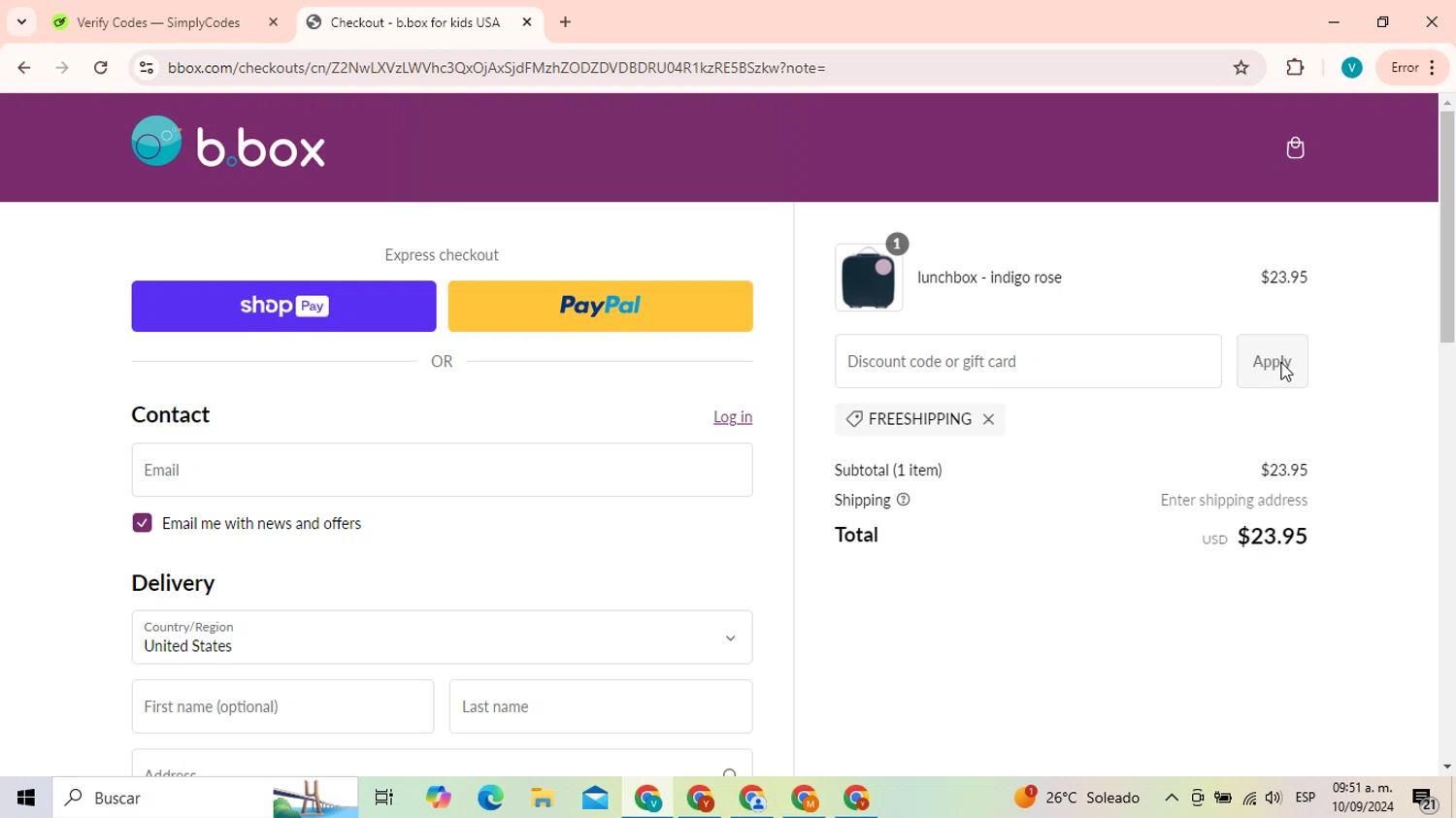Click the address bar URL
Screen dimensions: 1456x818
(x=496, y=68)
